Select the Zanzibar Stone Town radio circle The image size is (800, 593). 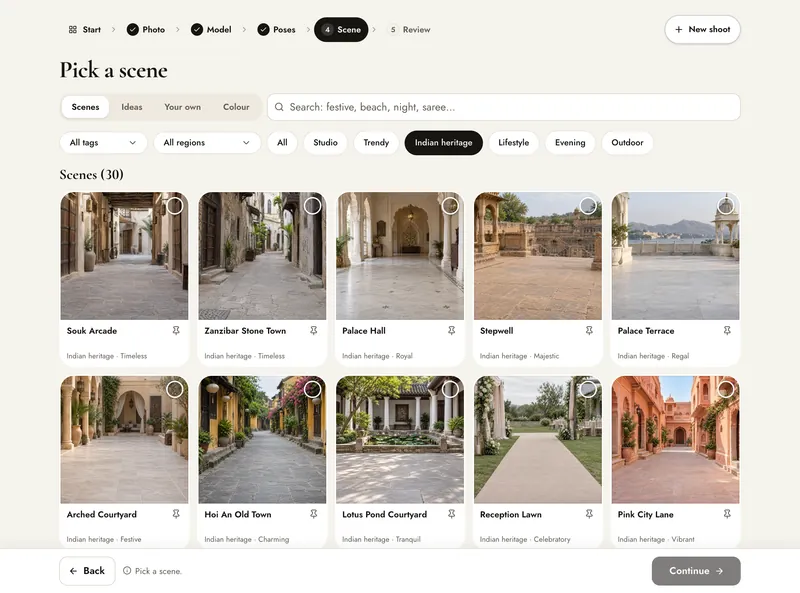click(312, 206)
